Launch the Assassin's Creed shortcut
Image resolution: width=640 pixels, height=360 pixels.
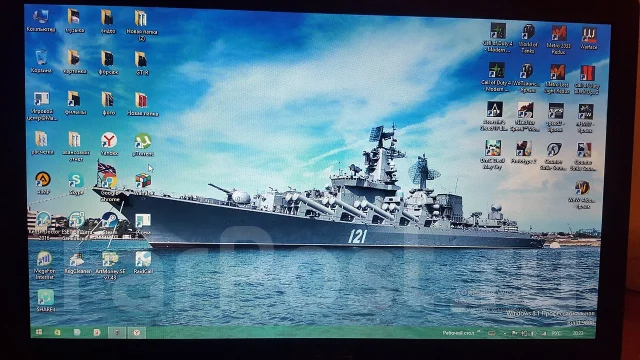494,116
